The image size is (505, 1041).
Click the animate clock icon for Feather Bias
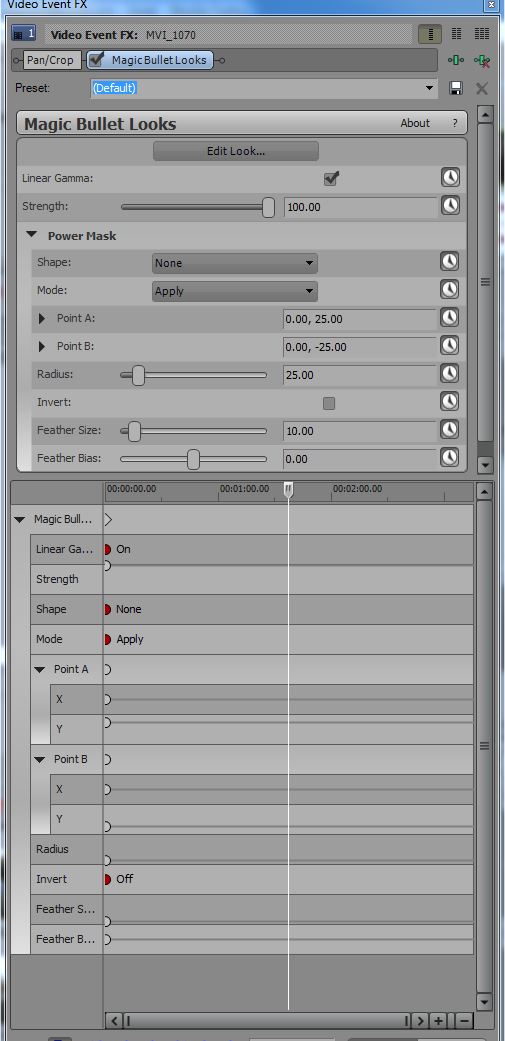450,457
